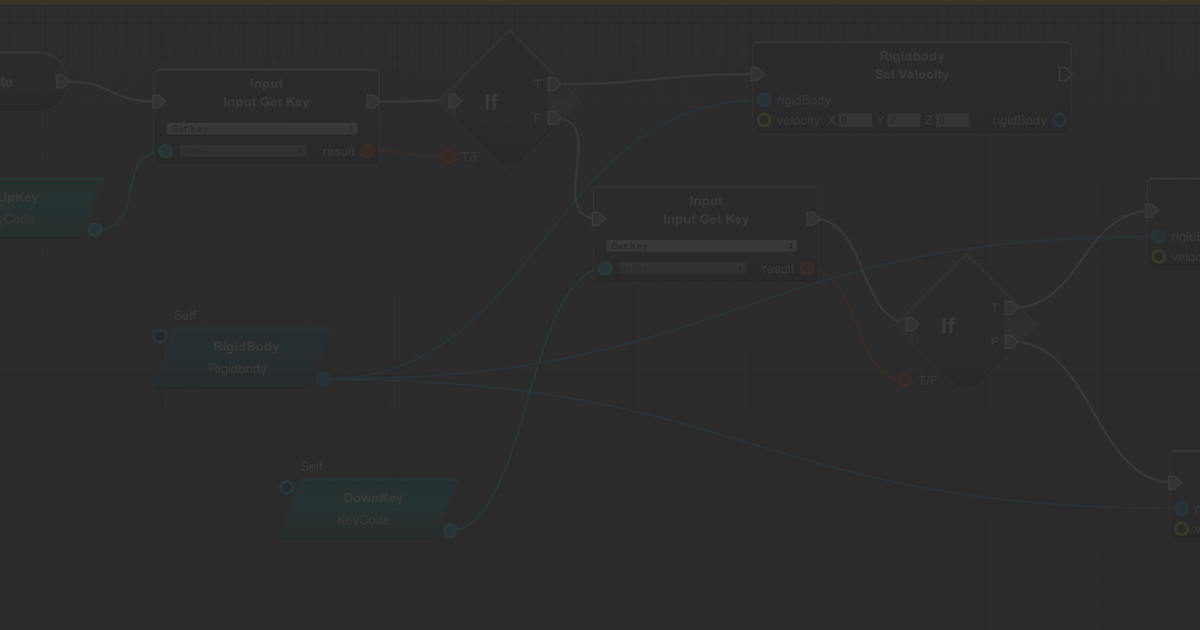Click the Self input port on the RigidBody node

coord(159,336)
